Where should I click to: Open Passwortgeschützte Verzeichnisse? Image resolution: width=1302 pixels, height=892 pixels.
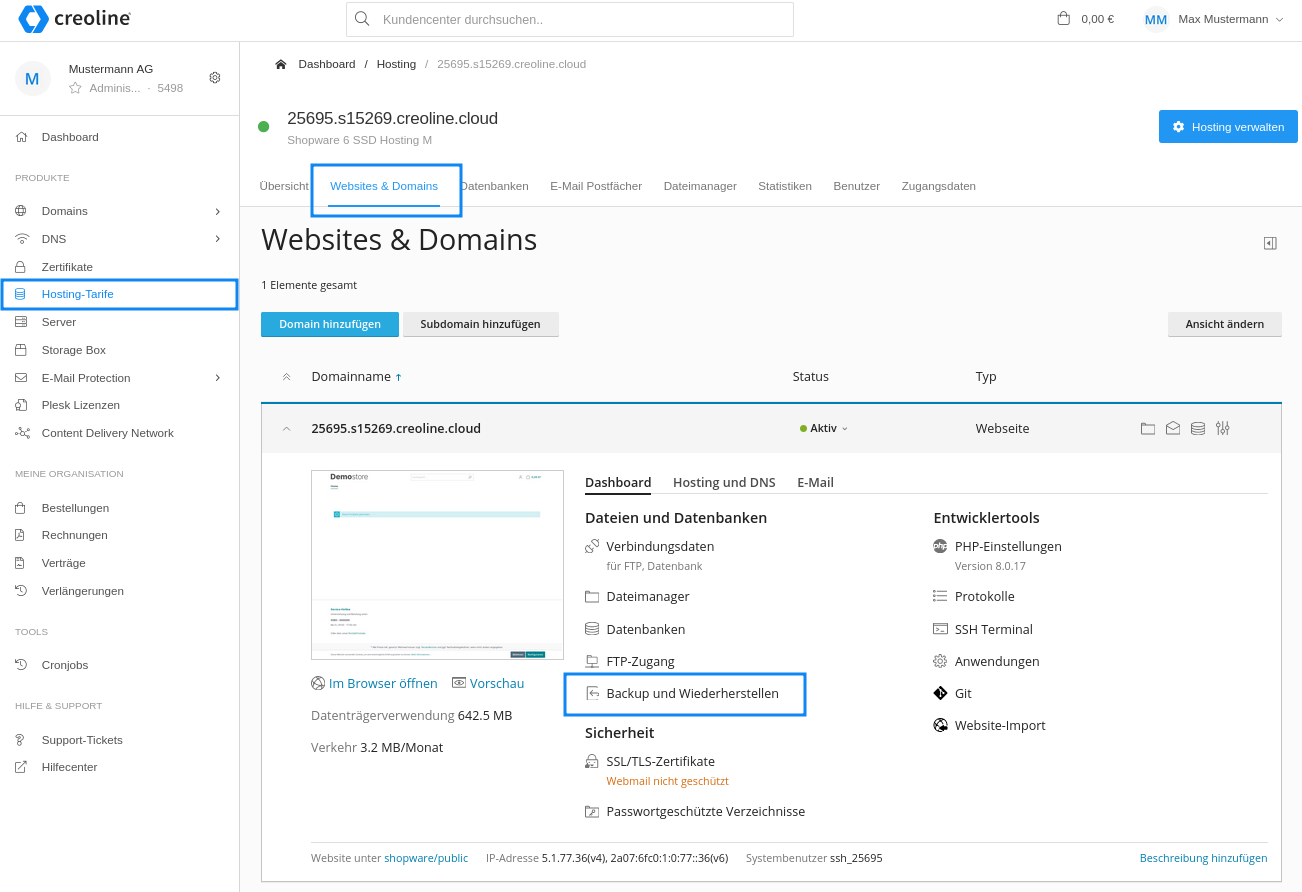pos(705,811)
